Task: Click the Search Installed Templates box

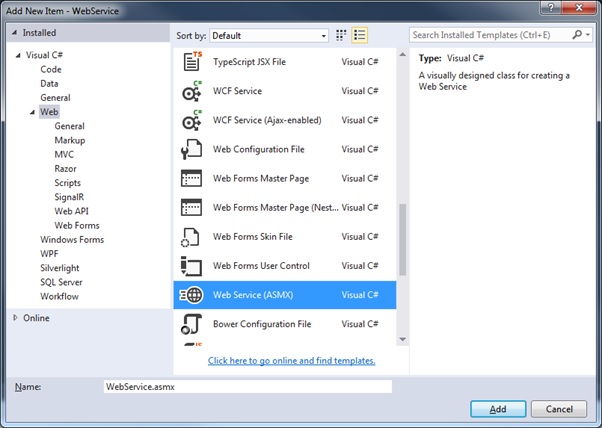Action: [x=490, y=35]
